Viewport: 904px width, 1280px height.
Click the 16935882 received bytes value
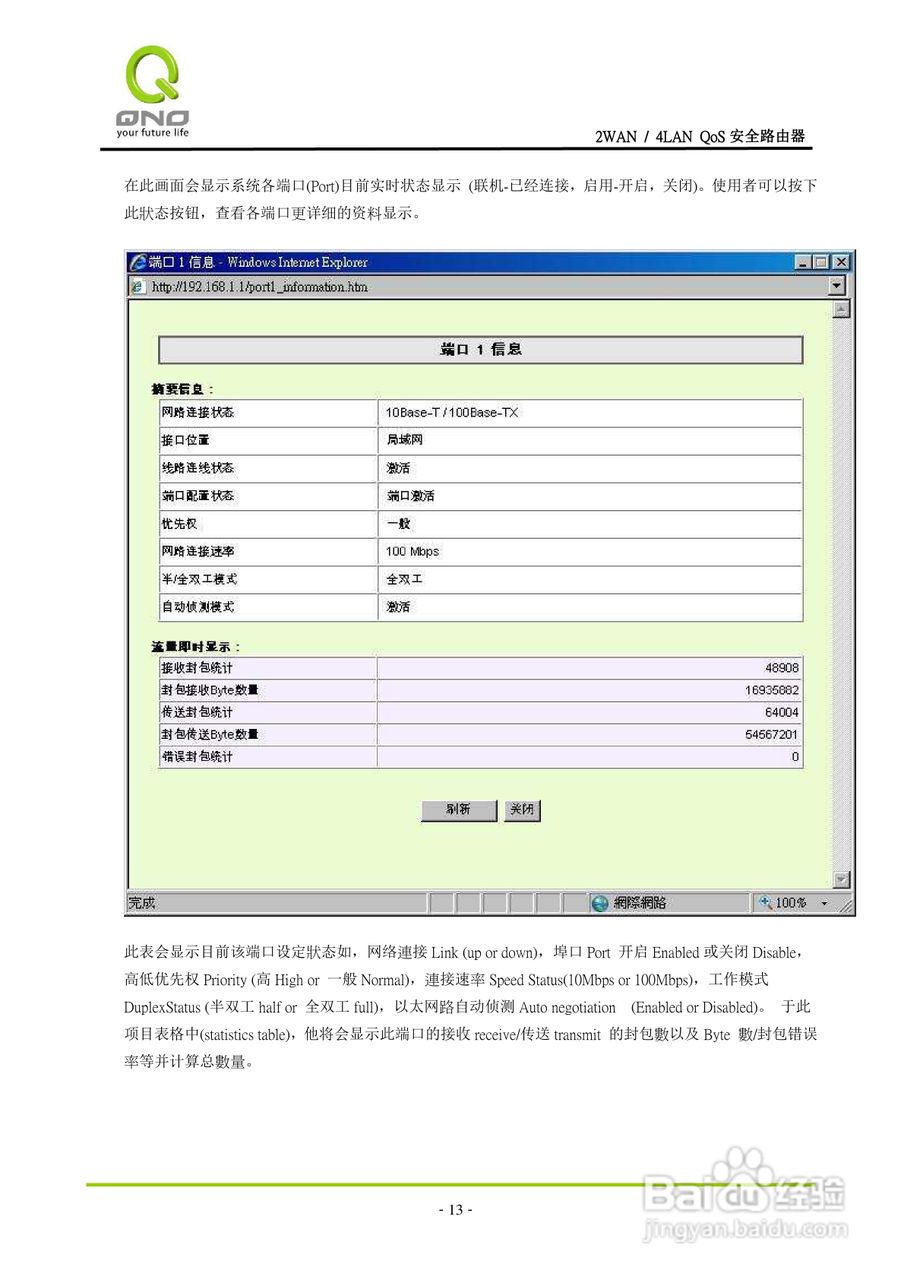point(772,690)
